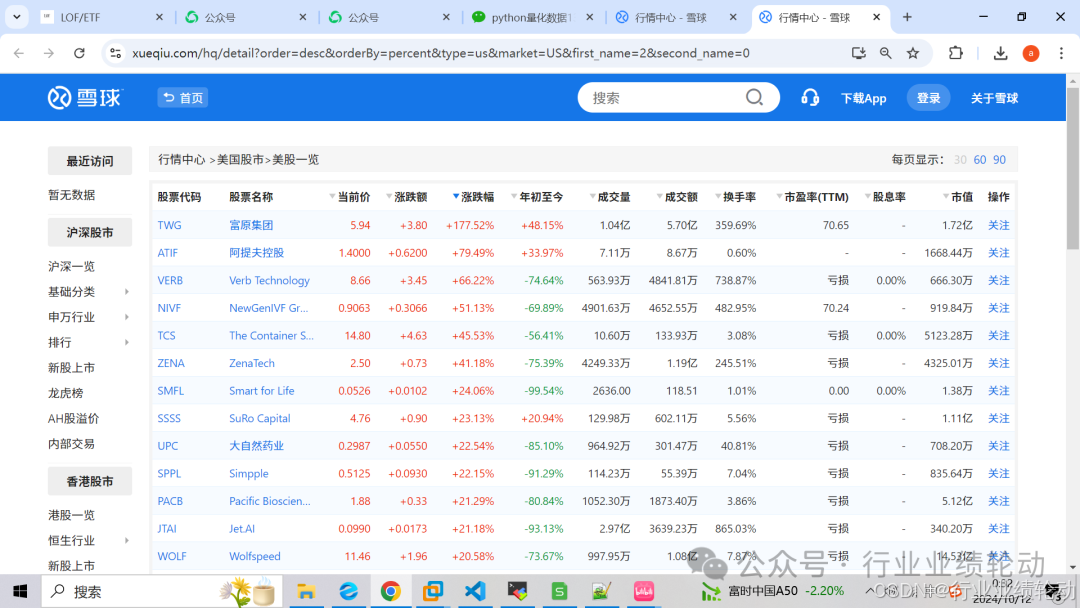Click the zoom magnifier icon in address bar
The image size is (1080, 608).
pyautogui.click(x=885, y=53)
